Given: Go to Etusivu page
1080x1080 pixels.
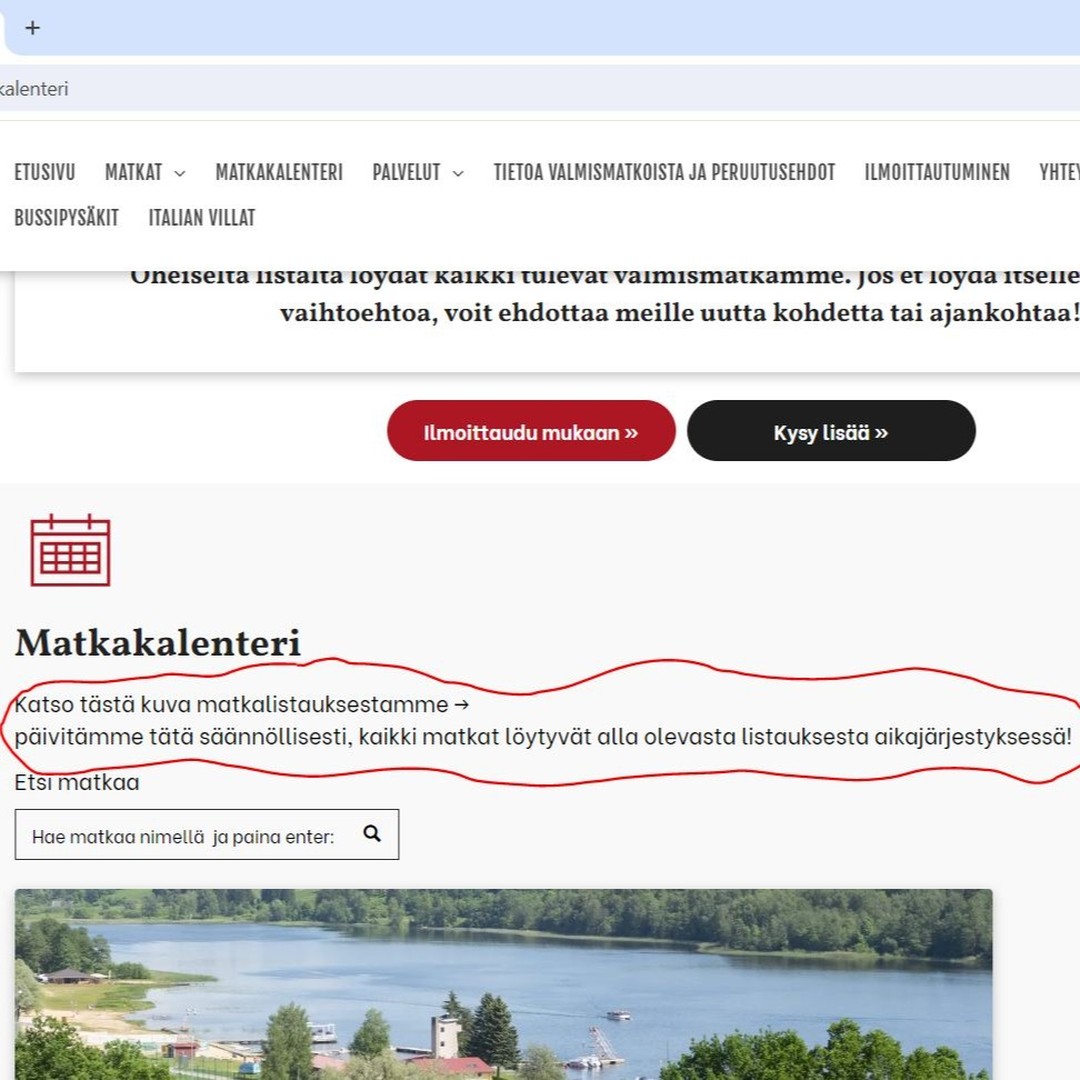Looking at the screenshot, I should [45, 172].
